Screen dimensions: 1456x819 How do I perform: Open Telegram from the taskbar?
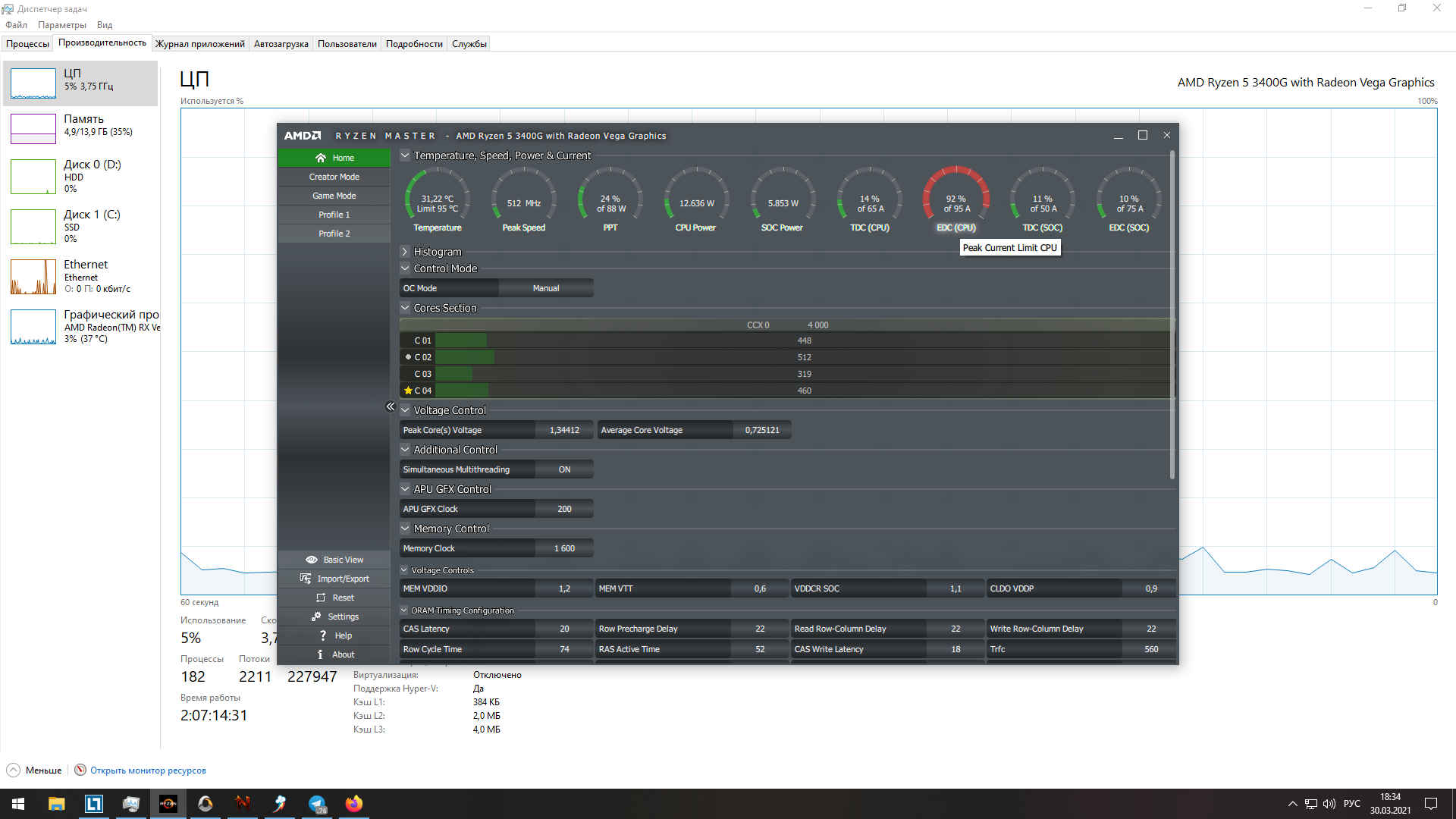click(x=317, y=804)
